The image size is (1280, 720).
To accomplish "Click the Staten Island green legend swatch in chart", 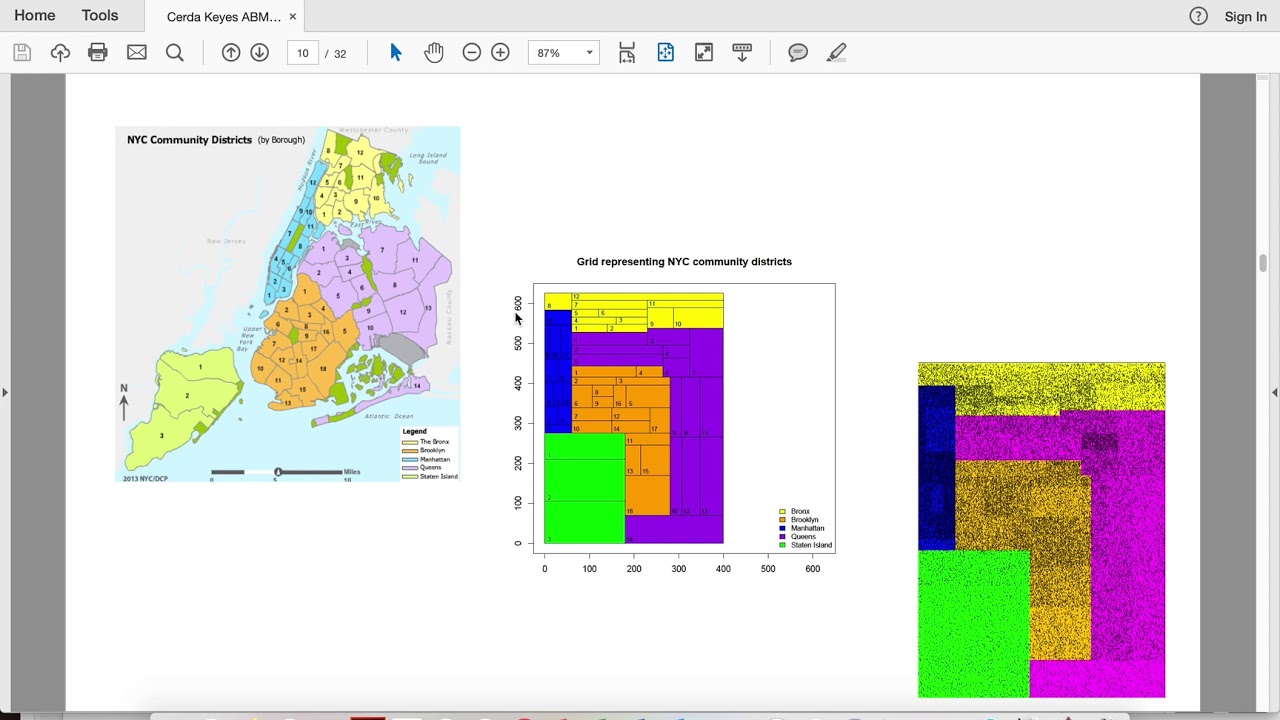I will [x=782, y=545].
